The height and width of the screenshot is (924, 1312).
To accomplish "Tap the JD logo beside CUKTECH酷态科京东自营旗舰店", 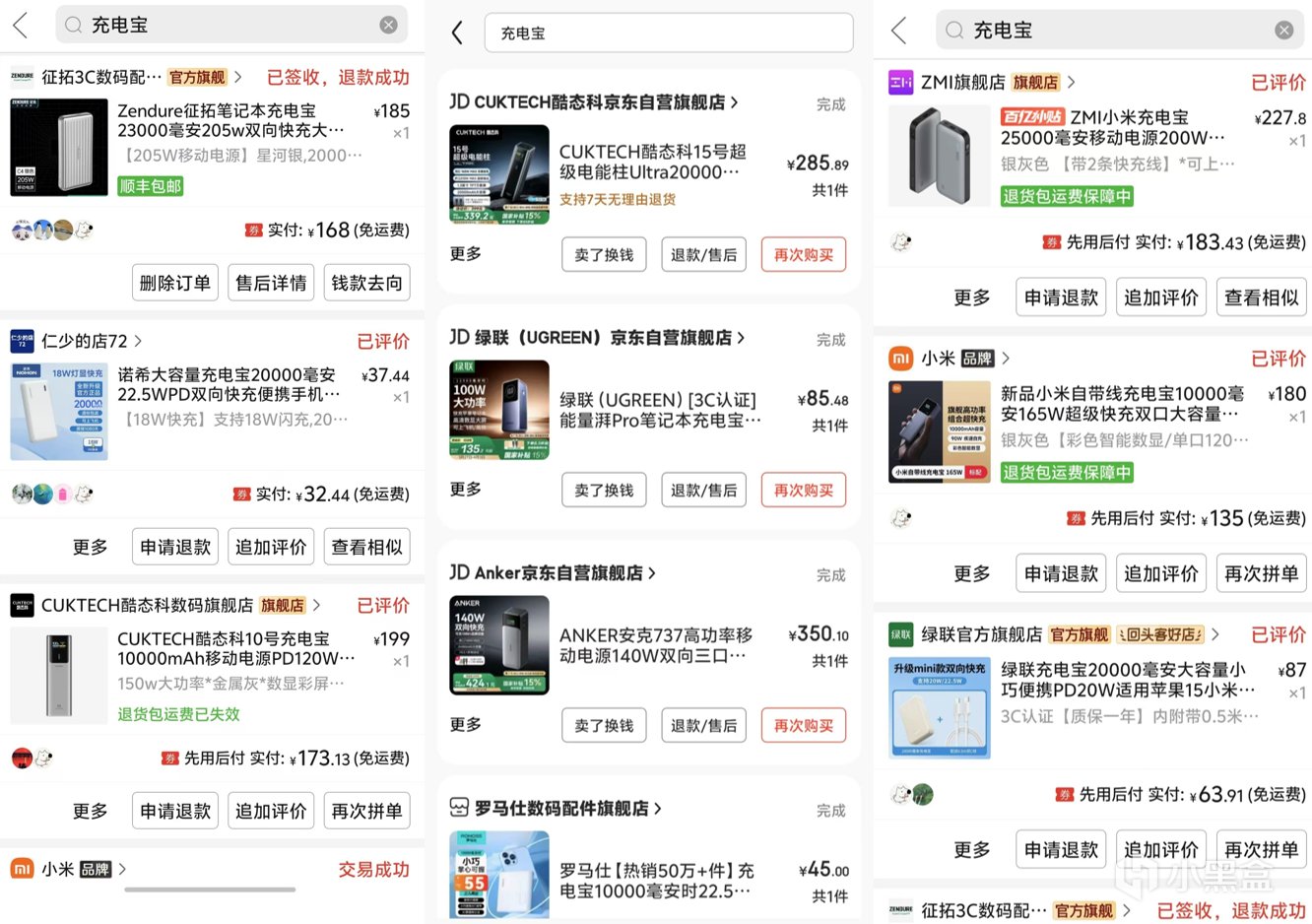I will pyautogui.click(x=459, y=101).
